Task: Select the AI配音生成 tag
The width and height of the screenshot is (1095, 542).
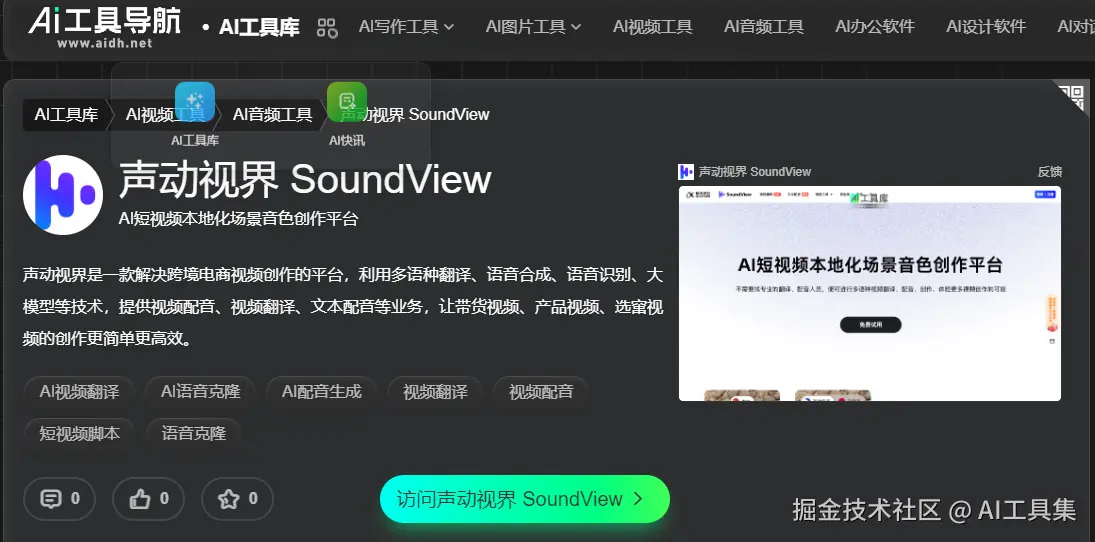Action: [321, 392]
